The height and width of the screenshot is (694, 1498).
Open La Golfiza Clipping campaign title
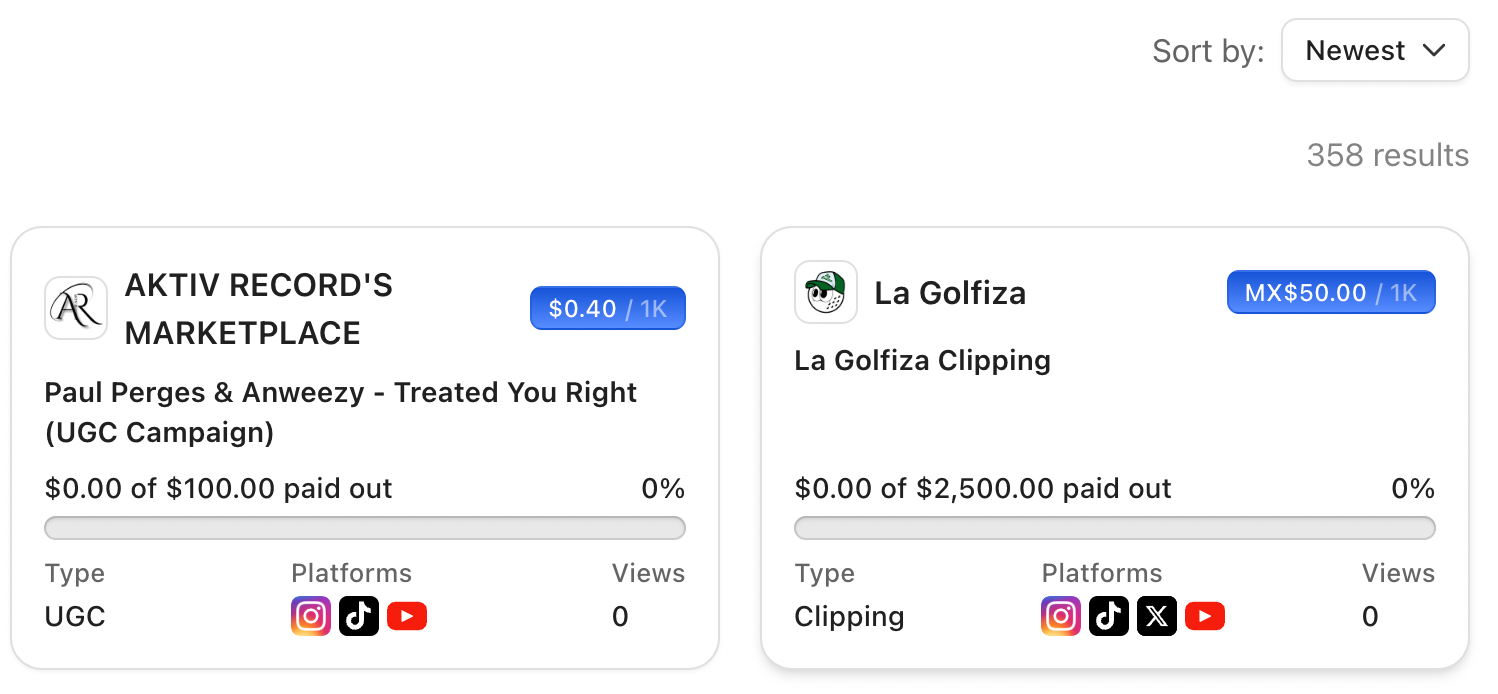tap(922, 360)
